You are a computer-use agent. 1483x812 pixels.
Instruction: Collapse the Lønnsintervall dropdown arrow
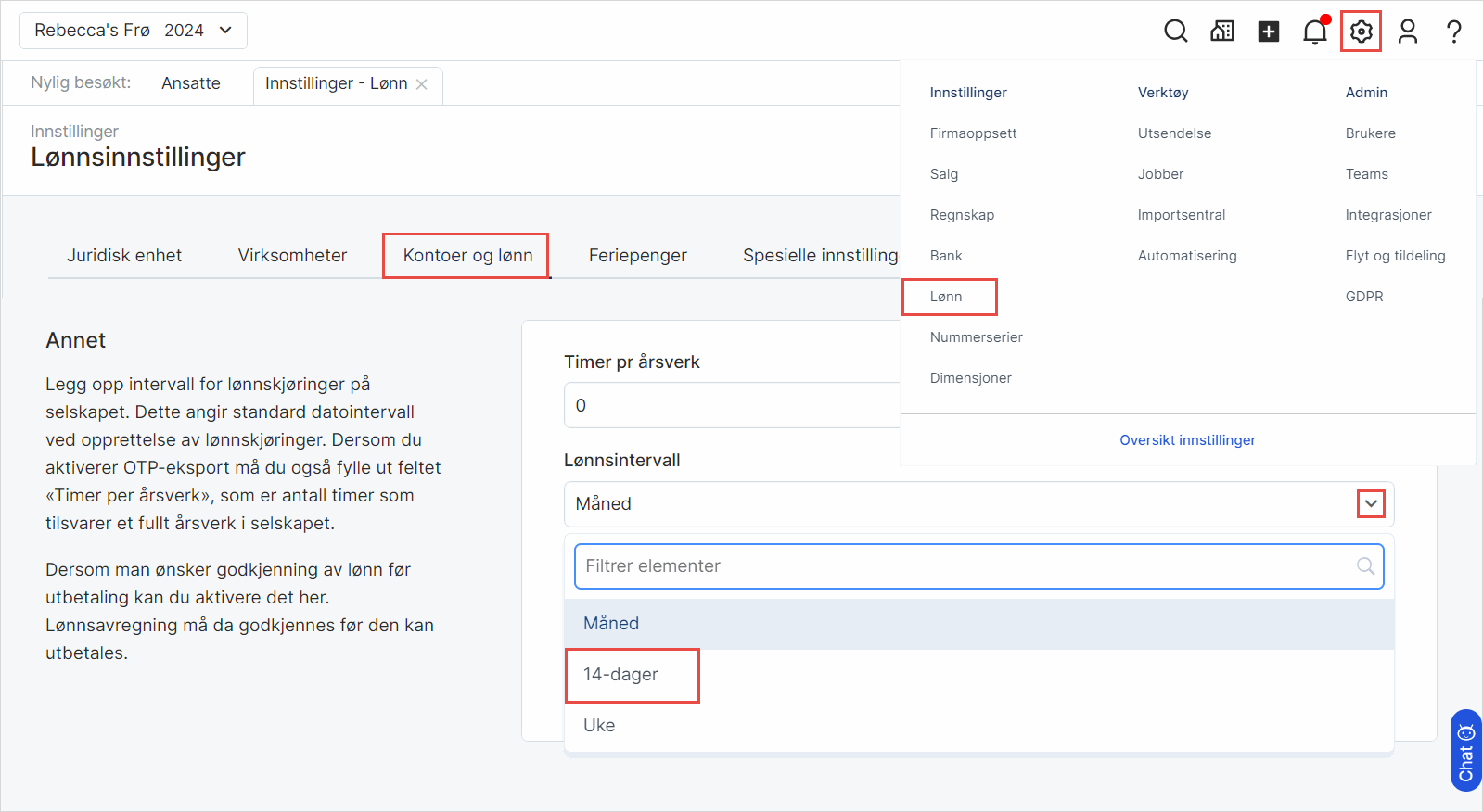[x=1371, y=503]
